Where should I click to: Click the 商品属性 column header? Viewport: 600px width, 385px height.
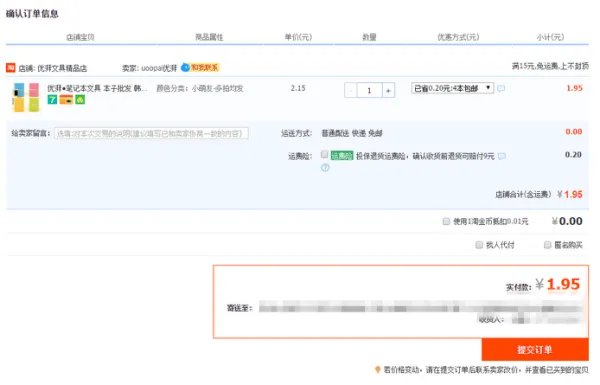(209, 37)
